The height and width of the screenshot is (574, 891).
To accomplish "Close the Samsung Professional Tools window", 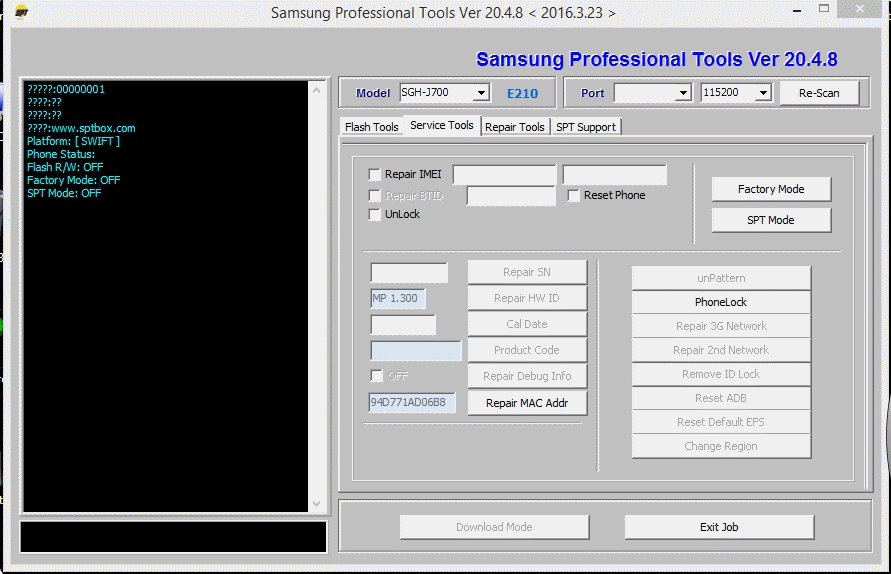I will [x=860, y=9].
